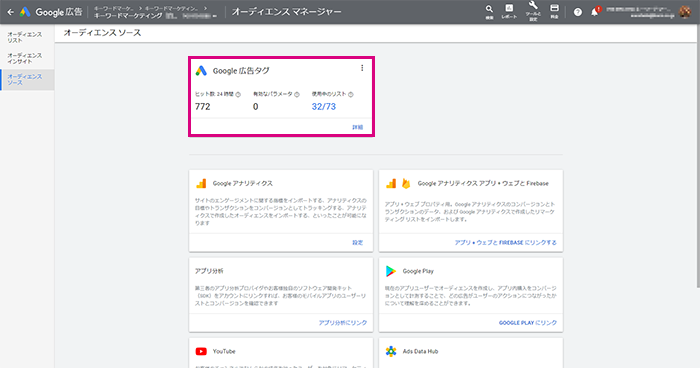
Task: Click the Google広告タグ card logo
Action: click(201, 71)
